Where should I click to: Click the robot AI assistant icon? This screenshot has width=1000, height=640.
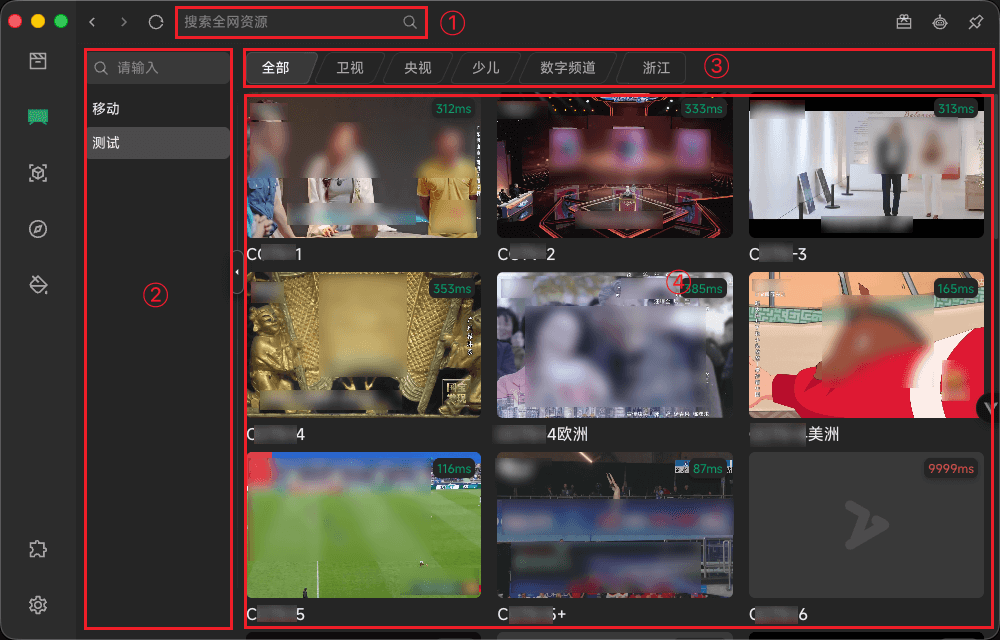(940, 22)
